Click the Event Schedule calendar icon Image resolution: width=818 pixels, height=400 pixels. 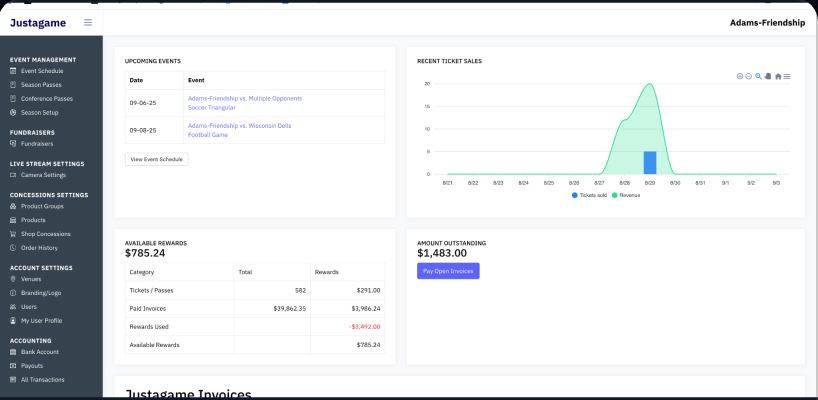(x=13, y=71)
